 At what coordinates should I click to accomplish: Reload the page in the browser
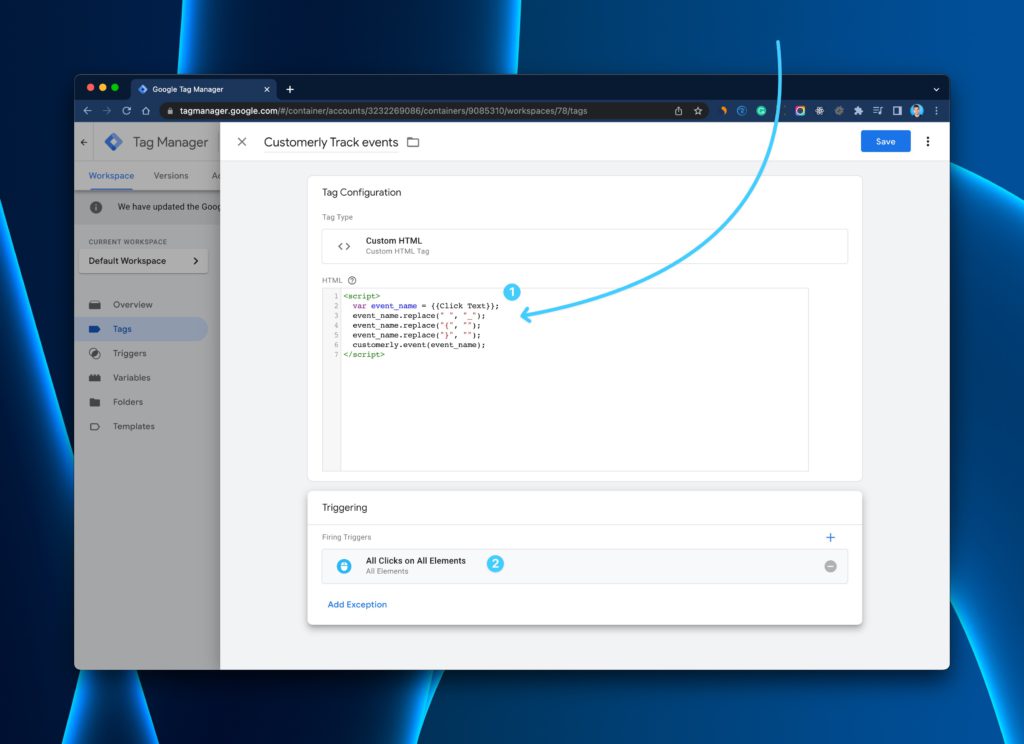click(x=127, y=111)
